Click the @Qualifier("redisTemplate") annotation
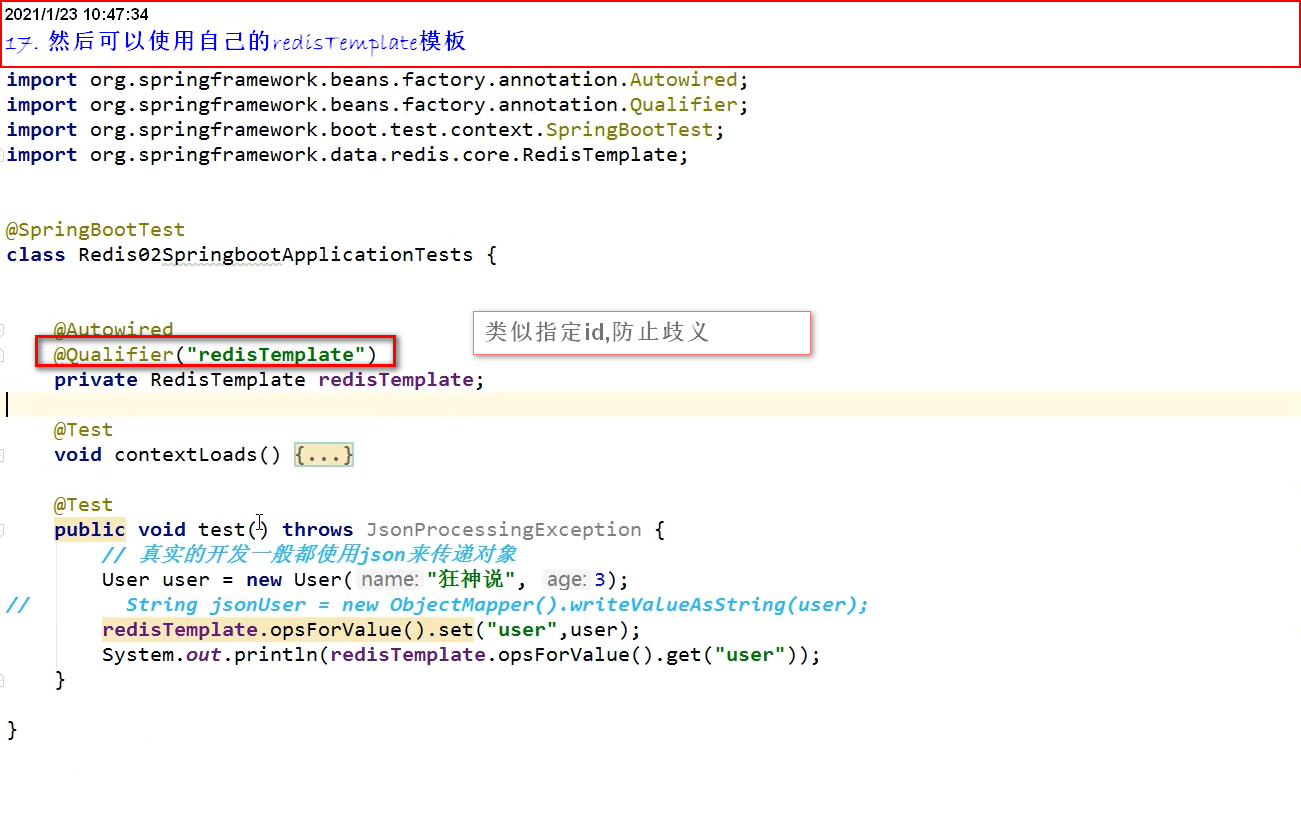This screenshot has width=1301, height=840. [215, 355]
